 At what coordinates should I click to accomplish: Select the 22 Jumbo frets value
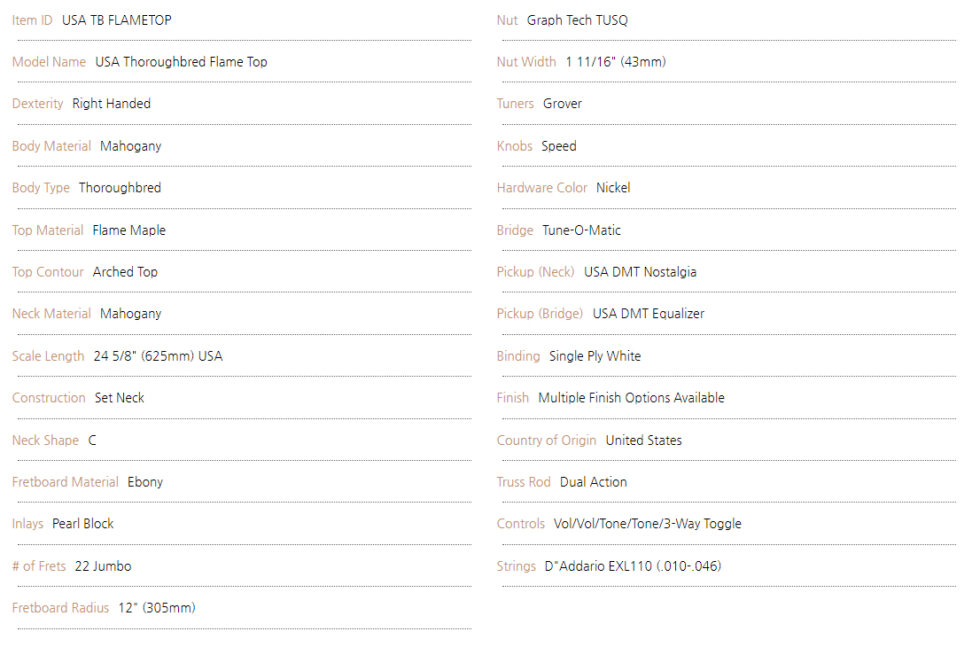103,566
